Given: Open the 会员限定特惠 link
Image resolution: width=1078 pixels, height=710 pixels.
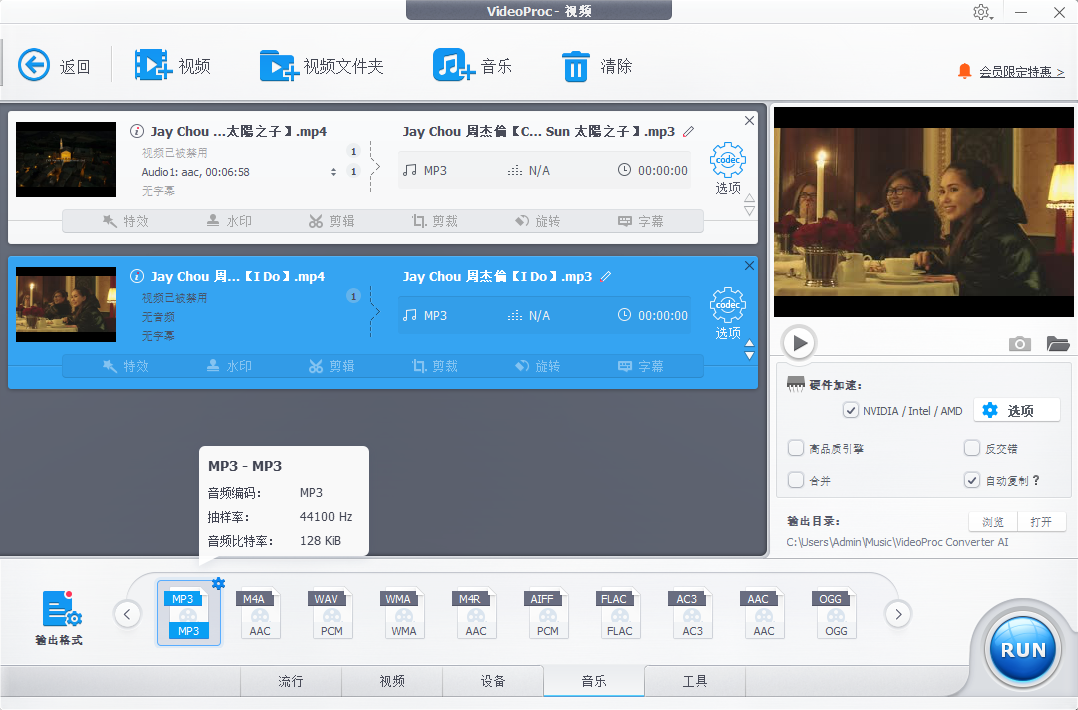Looking at the screenshot, I should [1022, 71].
